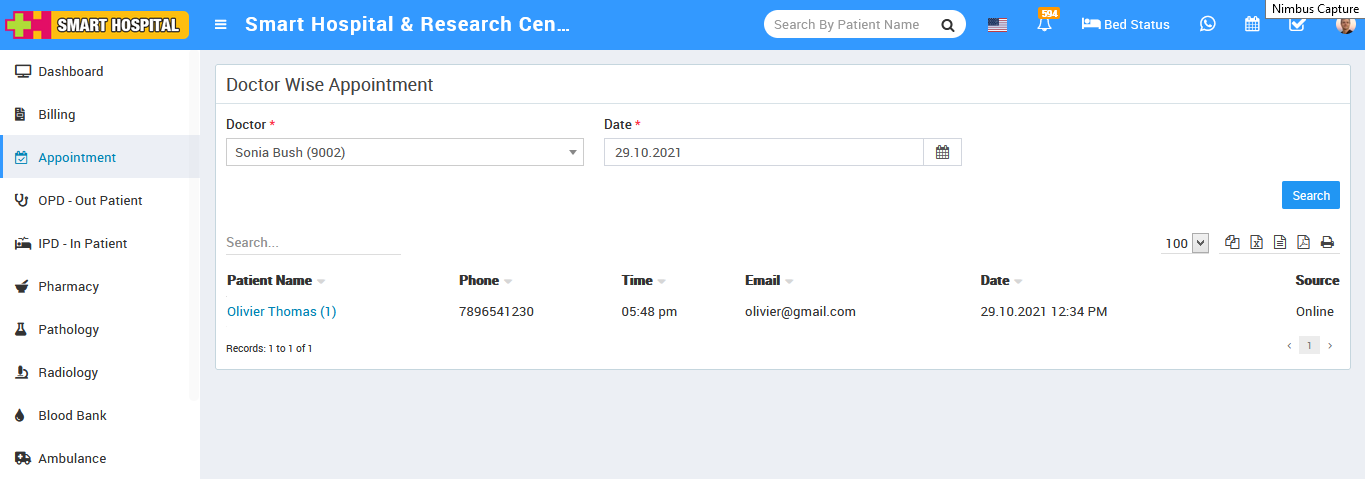Export appointments as PDF

(x=1303, y=242)
